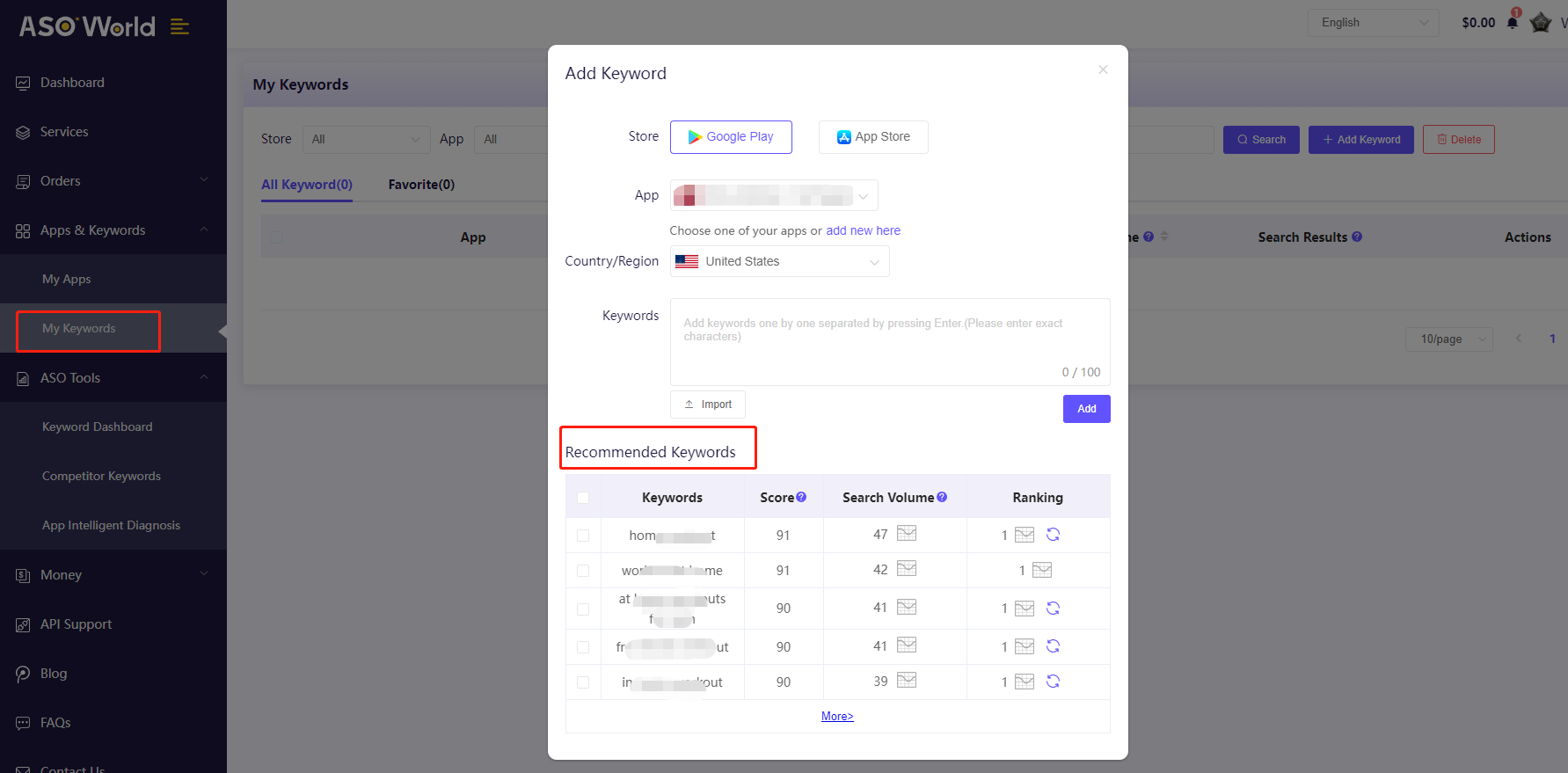The image size is (1568, 773).
Task: Click the Add button in dialog
Action: 1087,409
